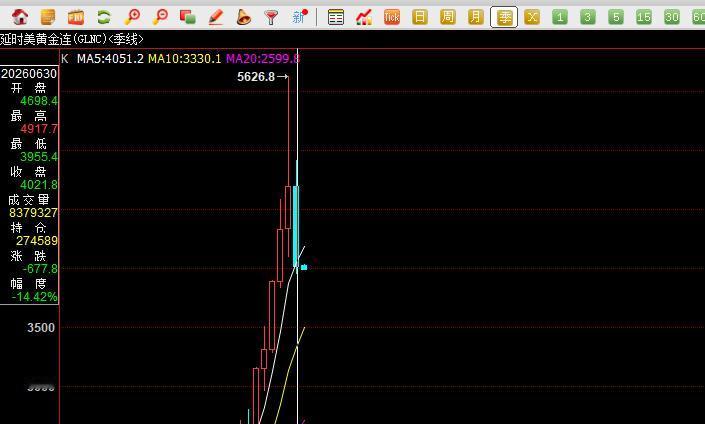The height and width of the screenshot is (424, 705).
Task: Switch to Tick chart view
Action: tap(392, 18)
